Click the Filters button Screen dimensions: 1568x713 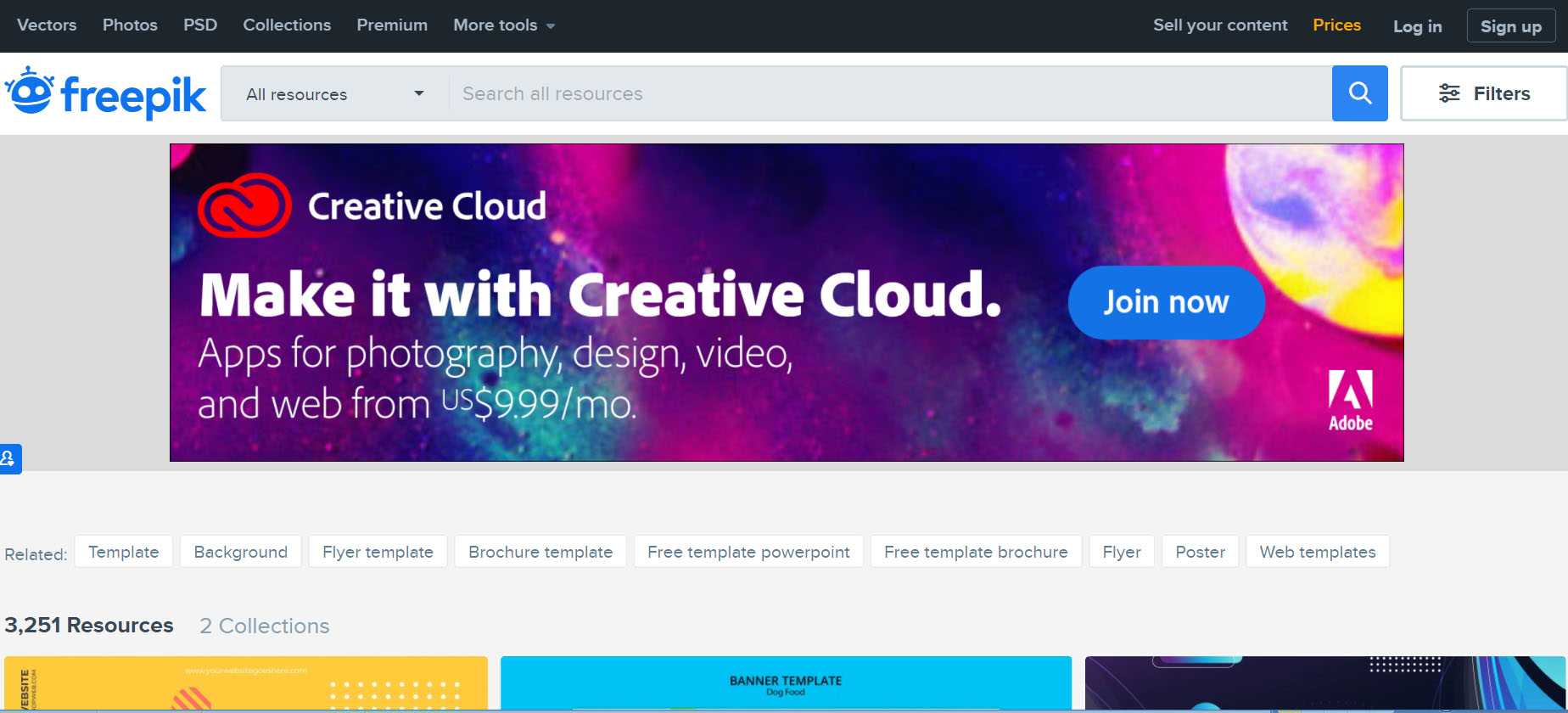click(x=1483, y=93)
